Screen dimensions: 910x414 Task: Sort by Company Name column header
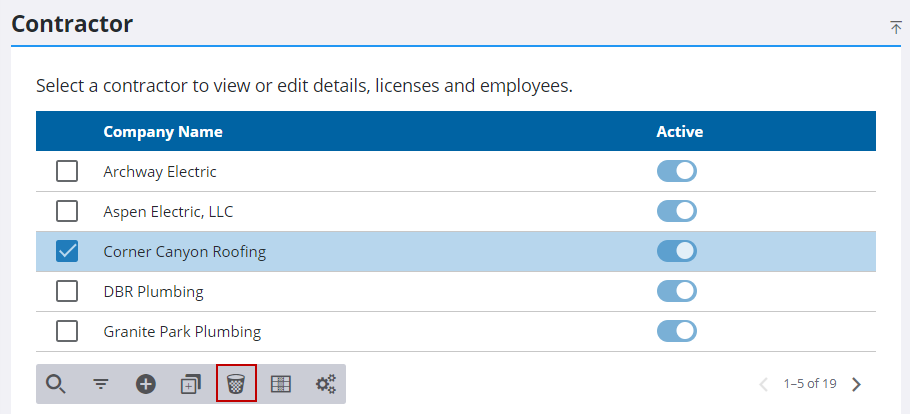pos(163,132)
